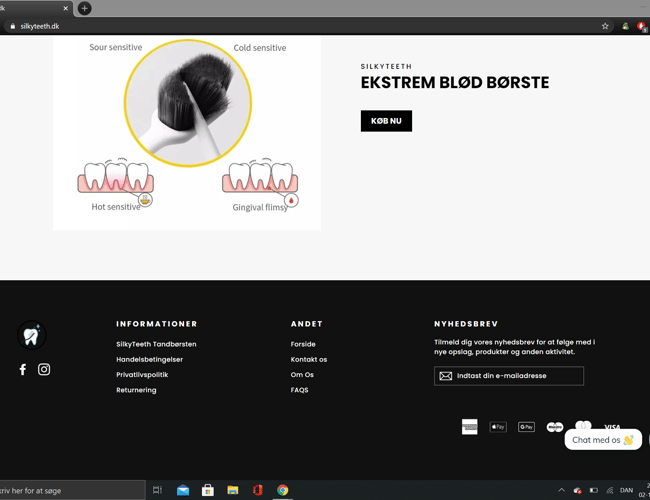Switch to Chrome in the taskbar
The width and height of the screenshot is (650, 500).
click(283, 490)
